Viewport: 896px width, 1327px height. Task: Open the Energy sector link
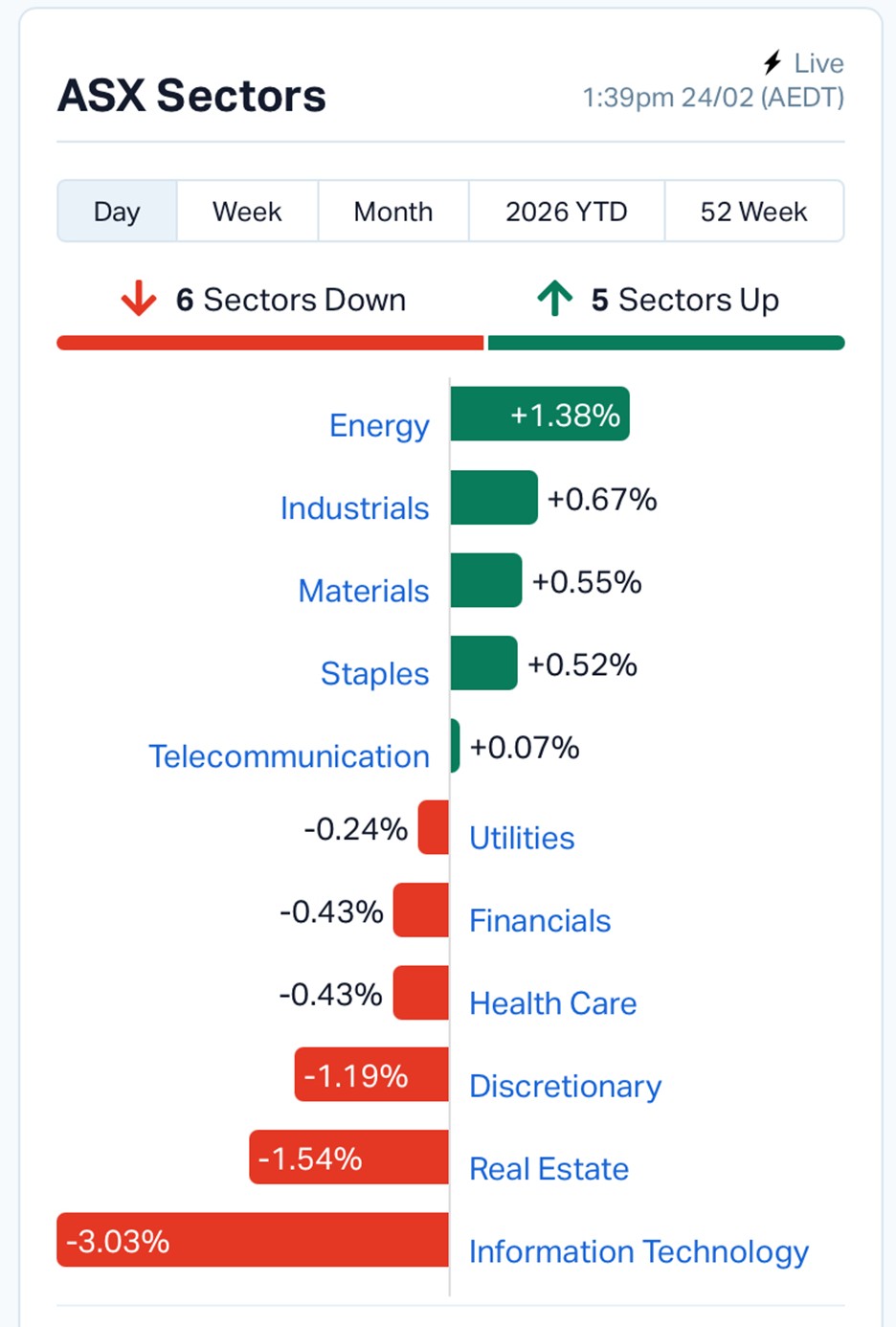pyautogui.click(x=379, y=425)
